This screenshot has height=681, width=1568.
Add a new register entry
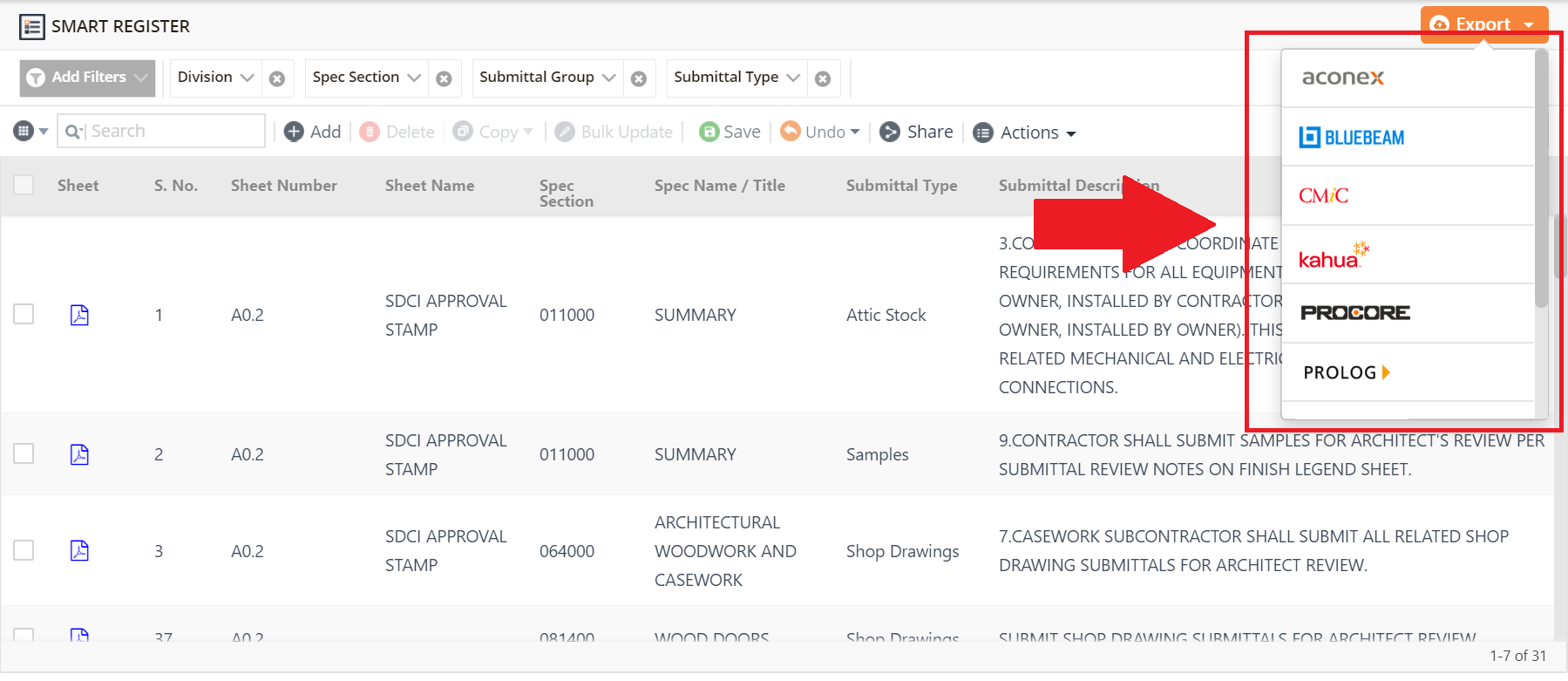tap(313, 132)
